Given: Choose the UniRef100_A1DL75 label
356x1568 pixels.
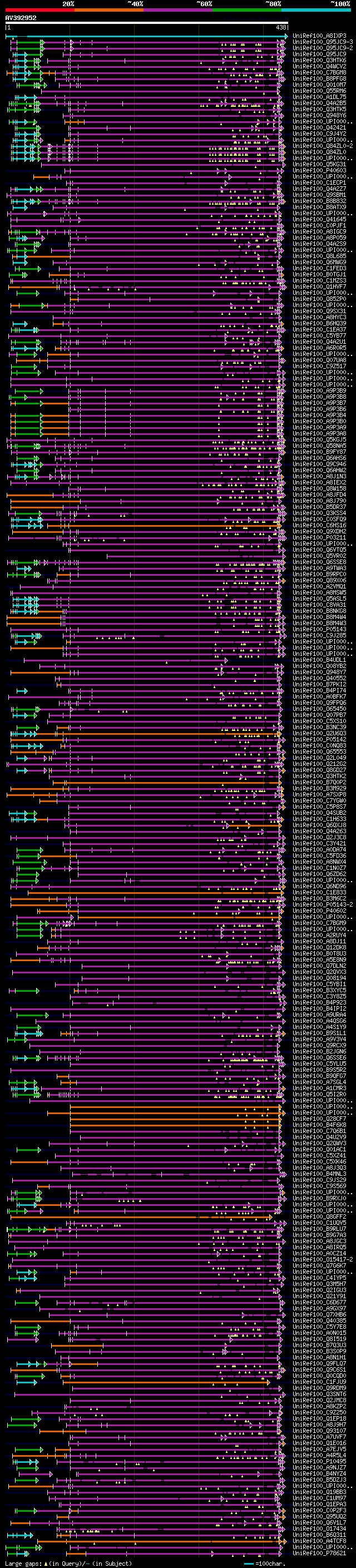Looking at the screenshot, I should point(319,97).
